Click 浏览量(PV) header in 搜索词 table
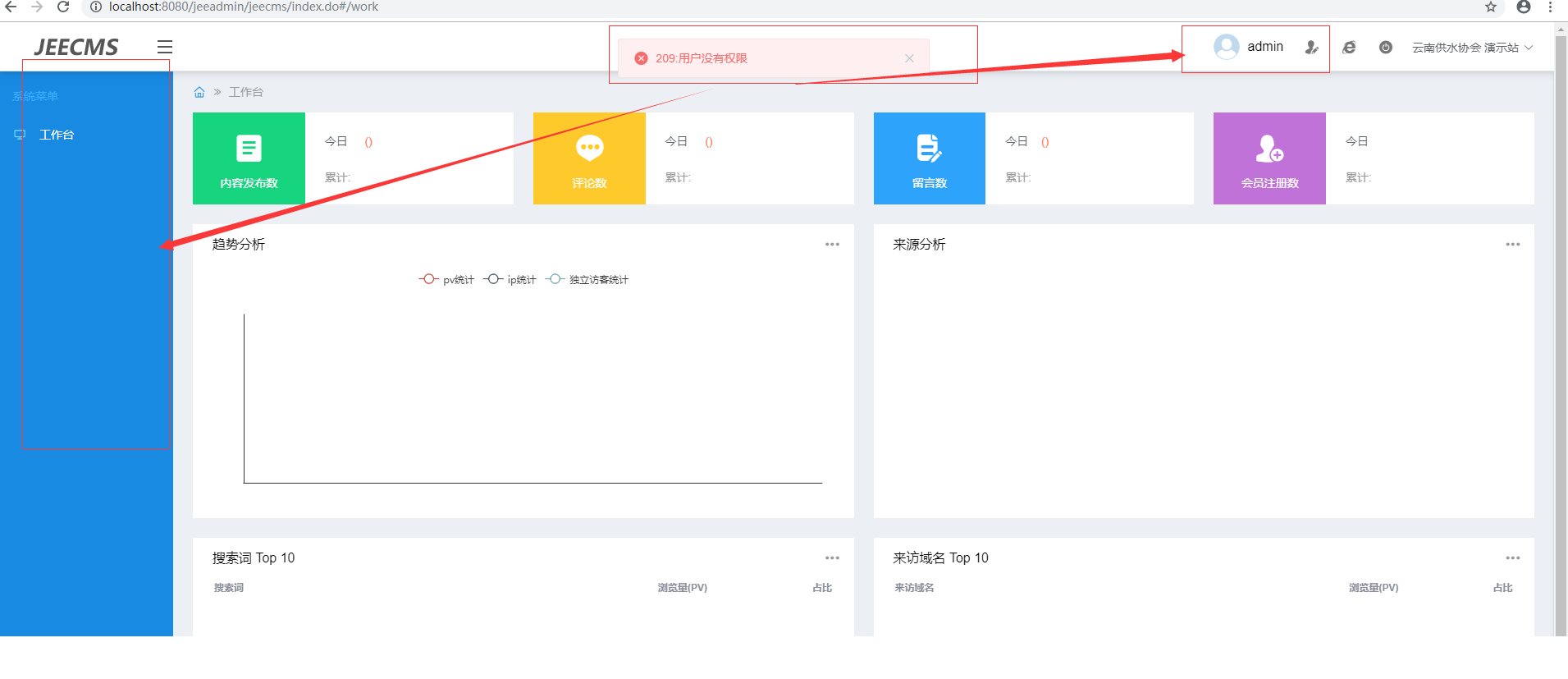Screen dimensions: 1568x679 (682, 588)
